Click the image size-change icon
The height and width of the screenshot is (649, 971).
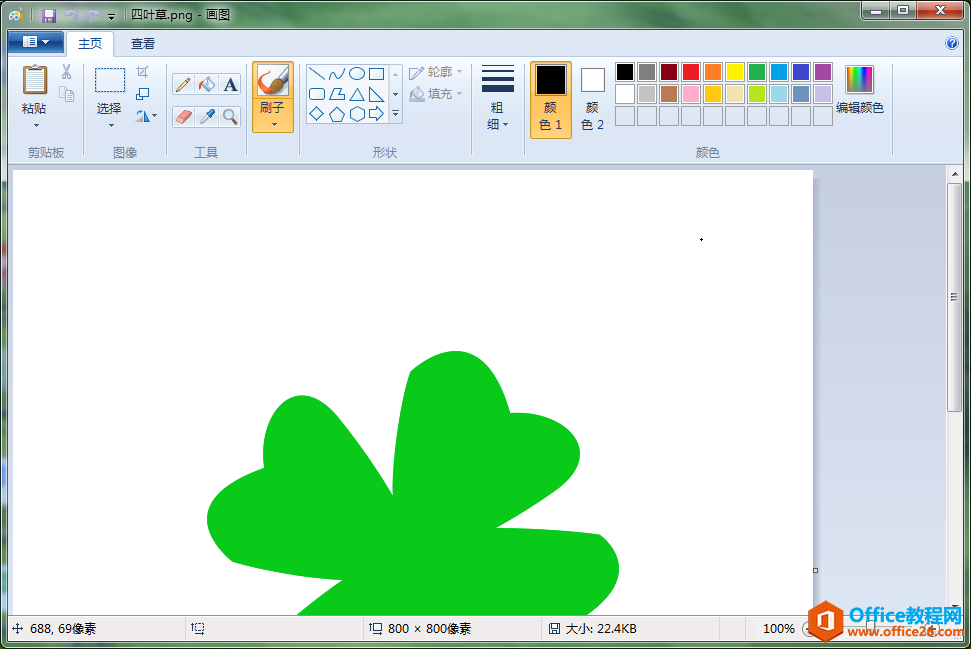[x=142, y=94]
